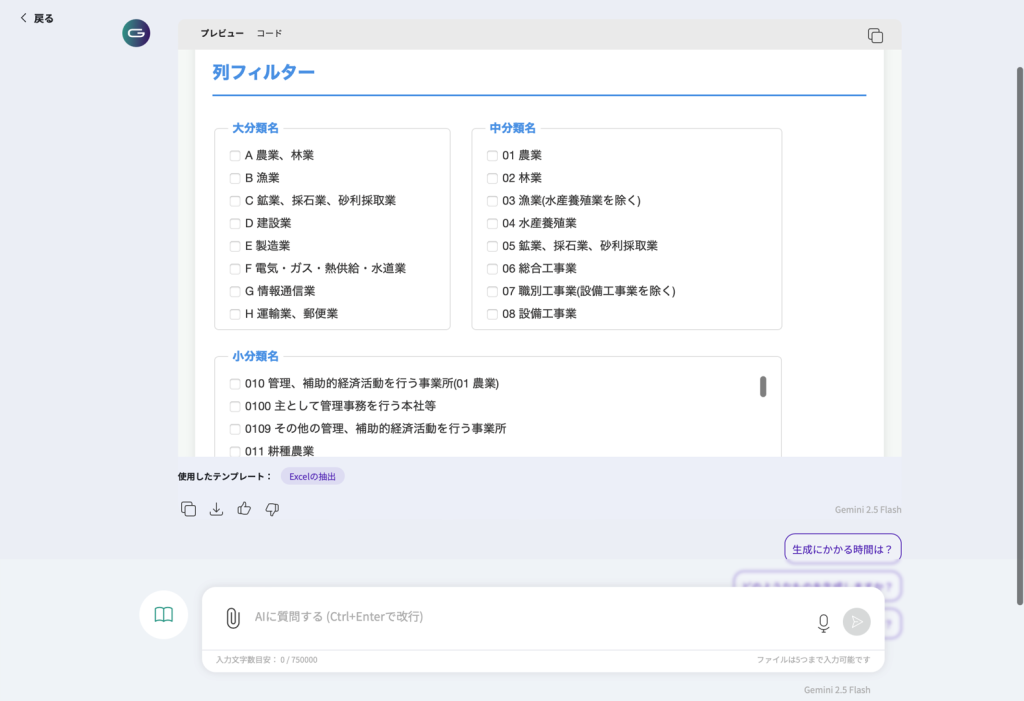Screen dimensions: 1024x701
Task: Click the 生成にかかる時間は？ suggestion
Action: (842, 549)
